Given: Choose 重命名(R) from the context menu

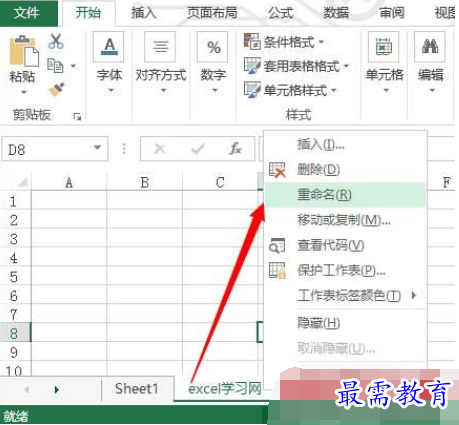Looking at the screenshot, I should click(x=345, y=195).
